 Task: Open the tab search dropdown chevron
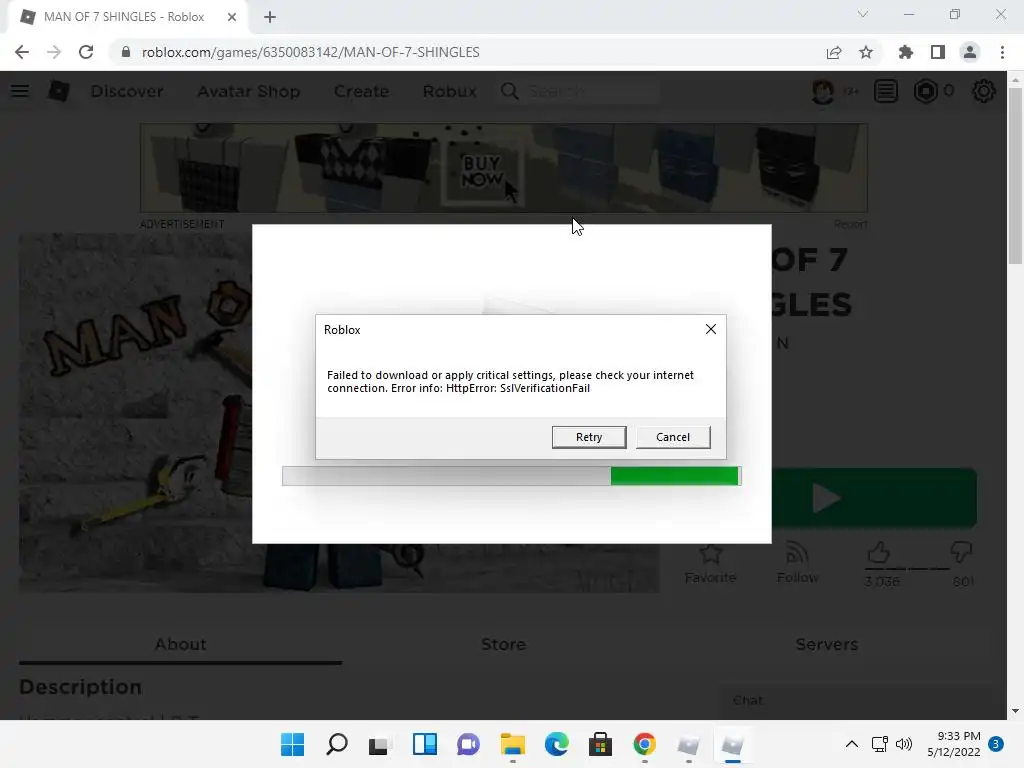click(x=863, y=14)
